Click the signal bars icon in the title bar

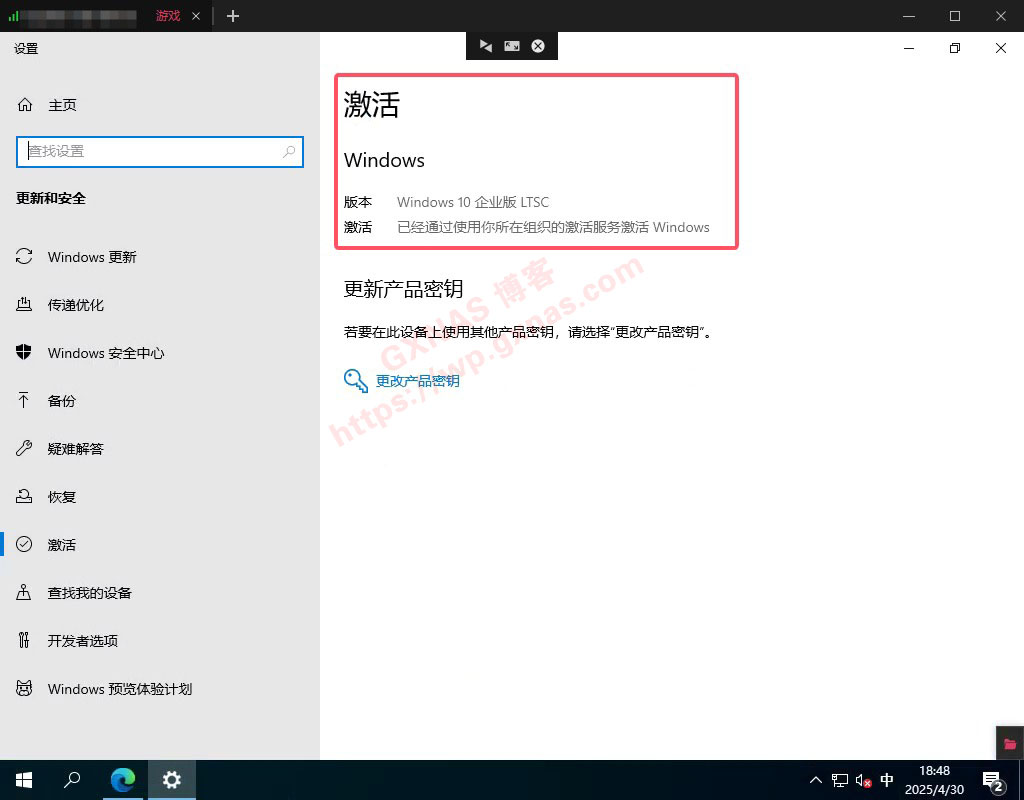tap(14, 16)
